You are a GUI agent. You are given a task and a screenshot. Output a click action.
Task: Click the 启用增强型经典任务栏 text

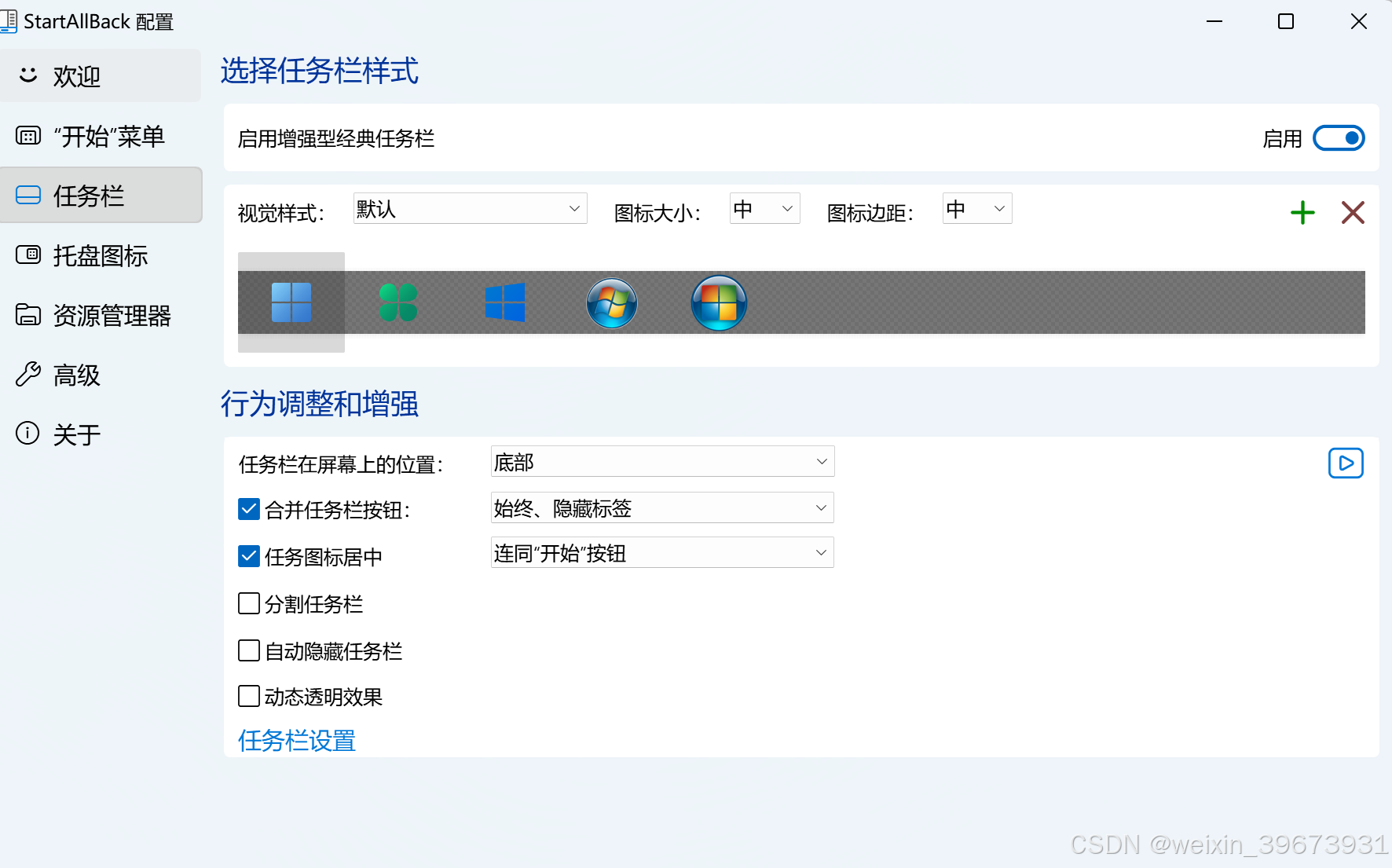(x=336, y=139)
